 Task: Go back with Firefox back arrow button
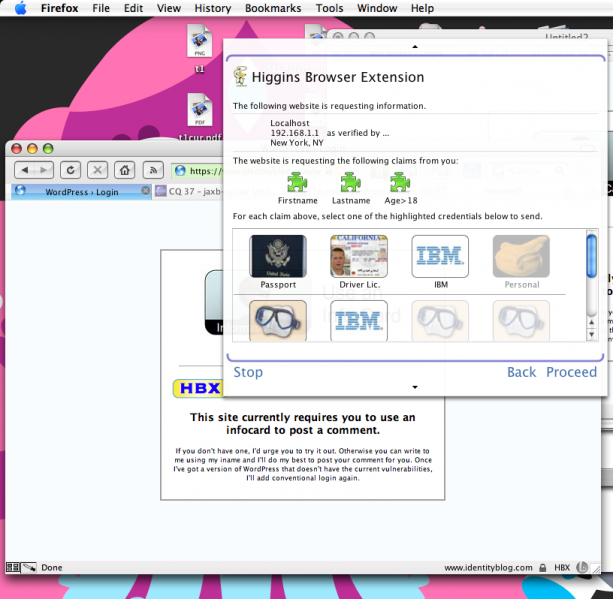point(24,170)
